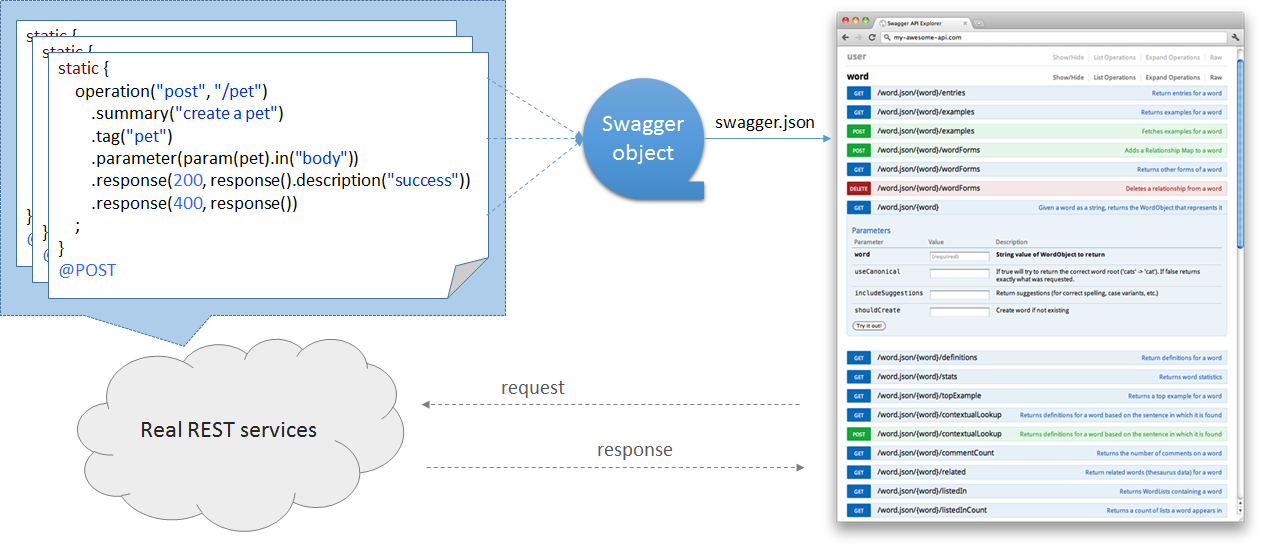Click GET badge for /word.json/{word}/commentCount

point(859,453)
